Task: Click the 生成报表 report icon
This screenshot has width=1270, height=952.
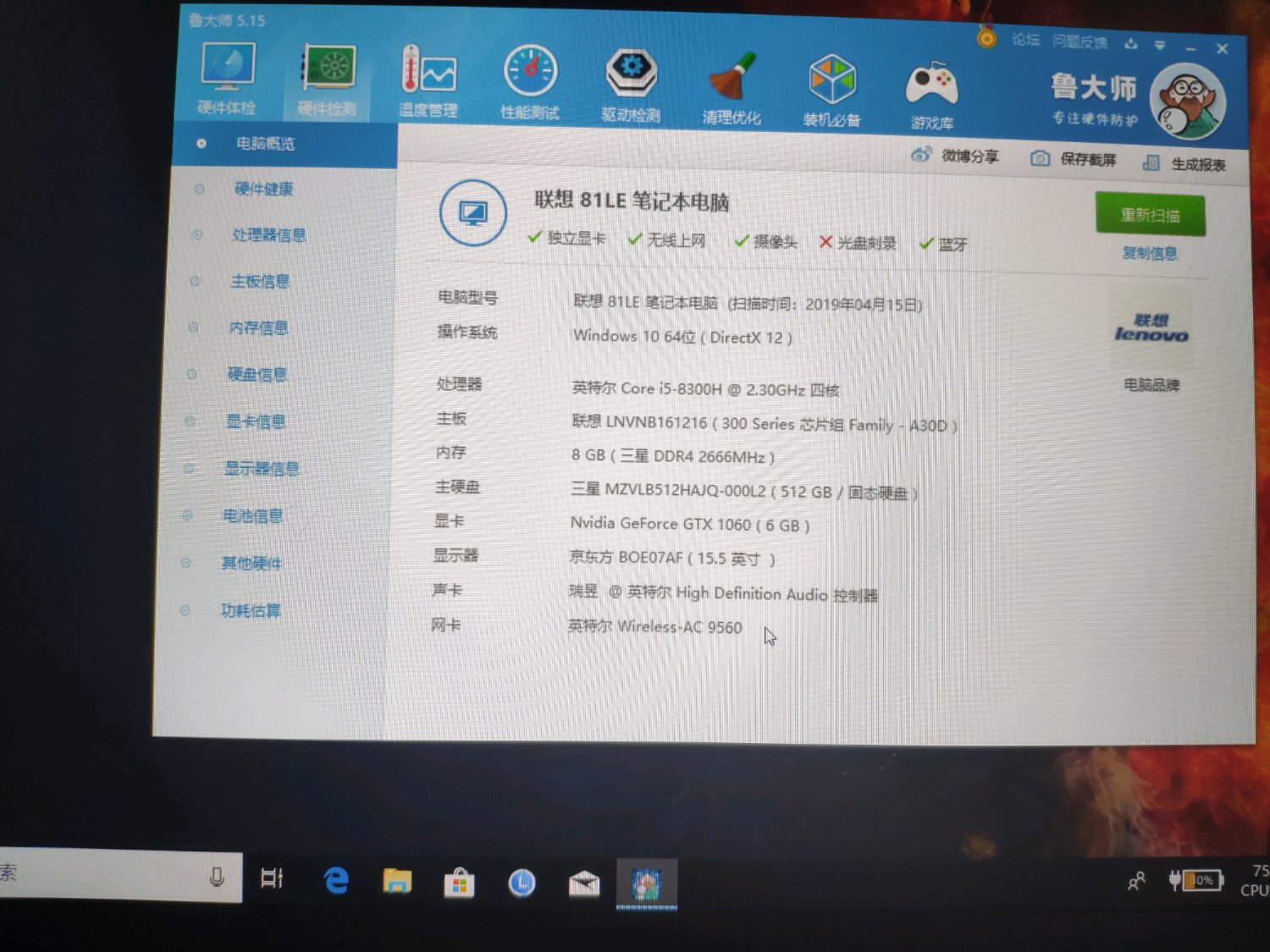Action: [1151, 162]
